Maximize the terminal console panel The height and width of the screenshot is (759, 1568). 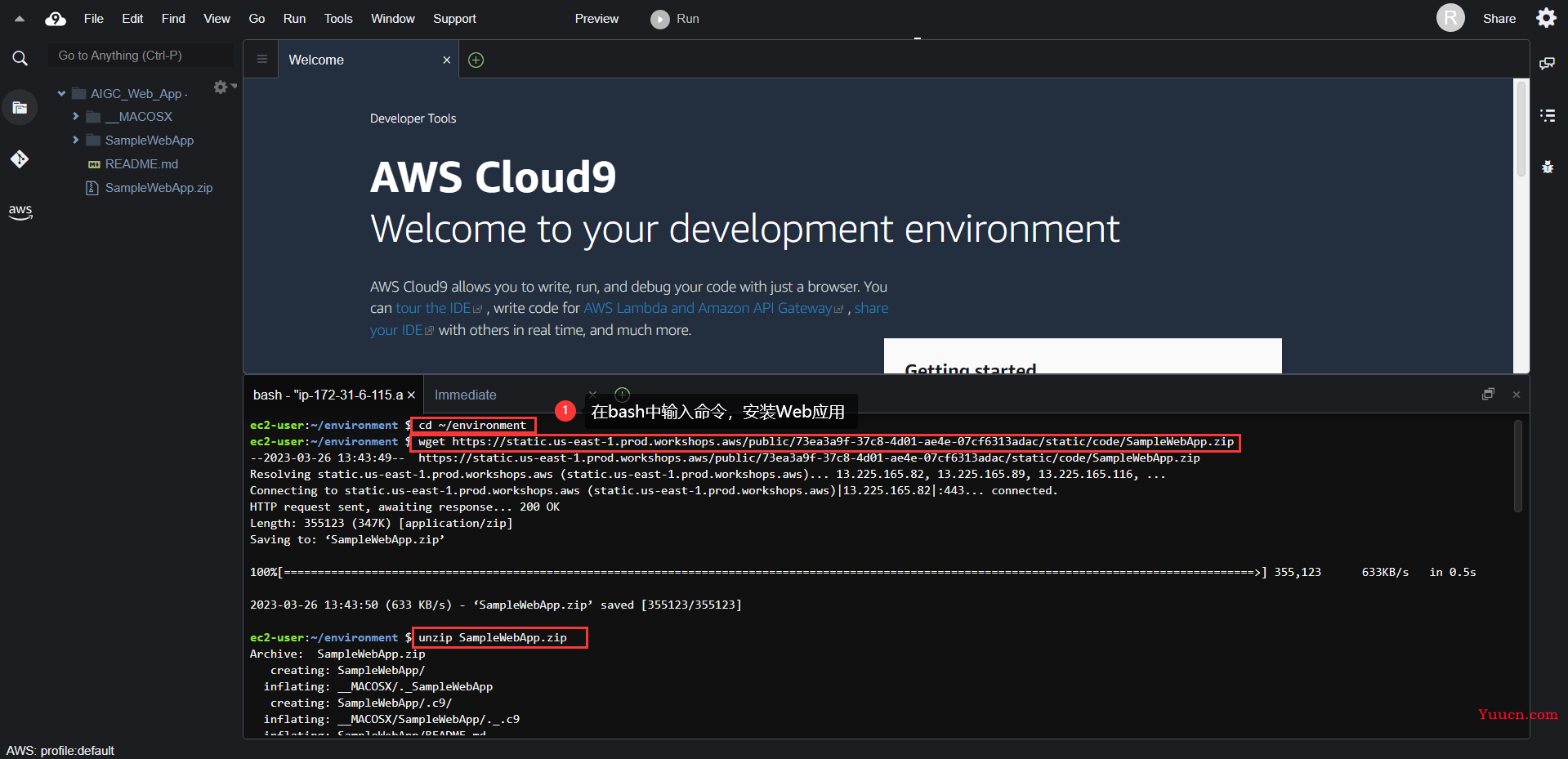[1488, 394]
